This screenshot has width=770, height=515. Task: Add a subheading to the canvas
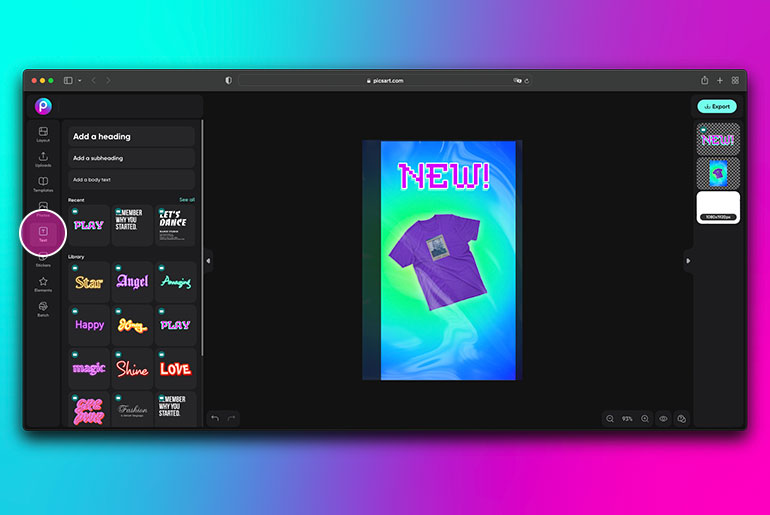tap(132, 158)
